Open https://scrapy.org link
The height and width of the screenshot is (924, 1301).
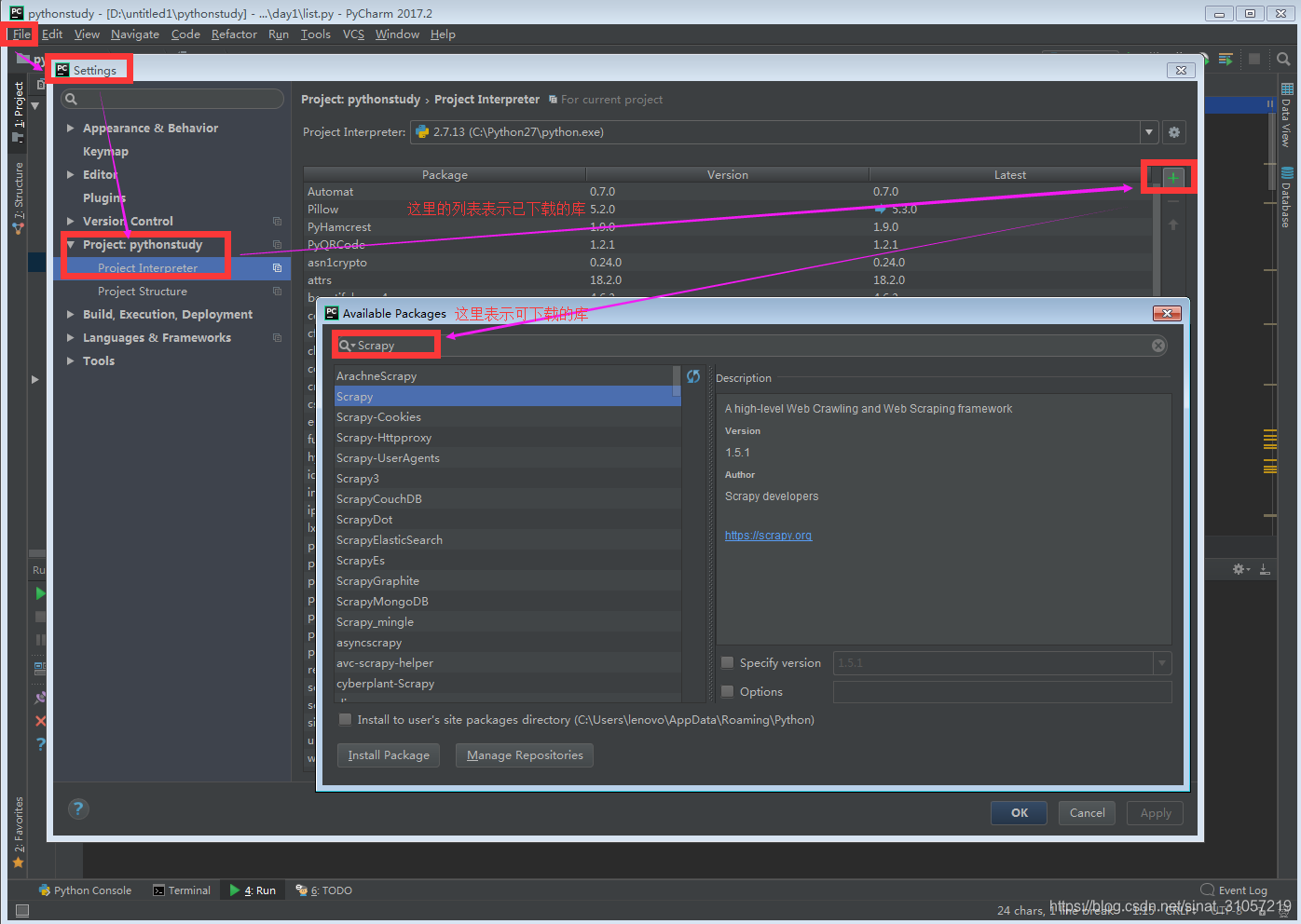[768, 536]
